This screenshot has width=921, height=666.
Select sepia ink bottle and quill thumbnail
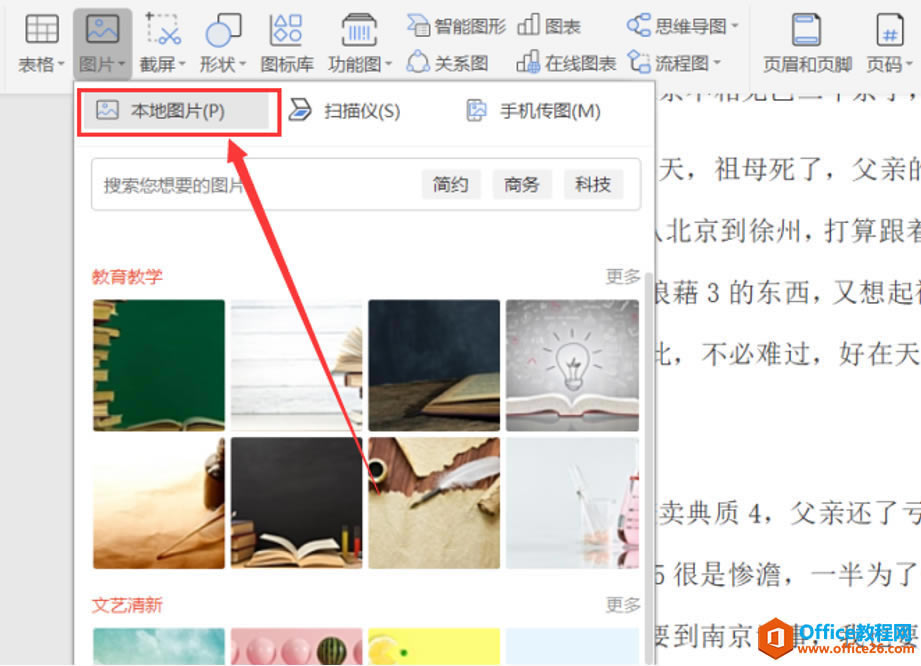(159, 503)
